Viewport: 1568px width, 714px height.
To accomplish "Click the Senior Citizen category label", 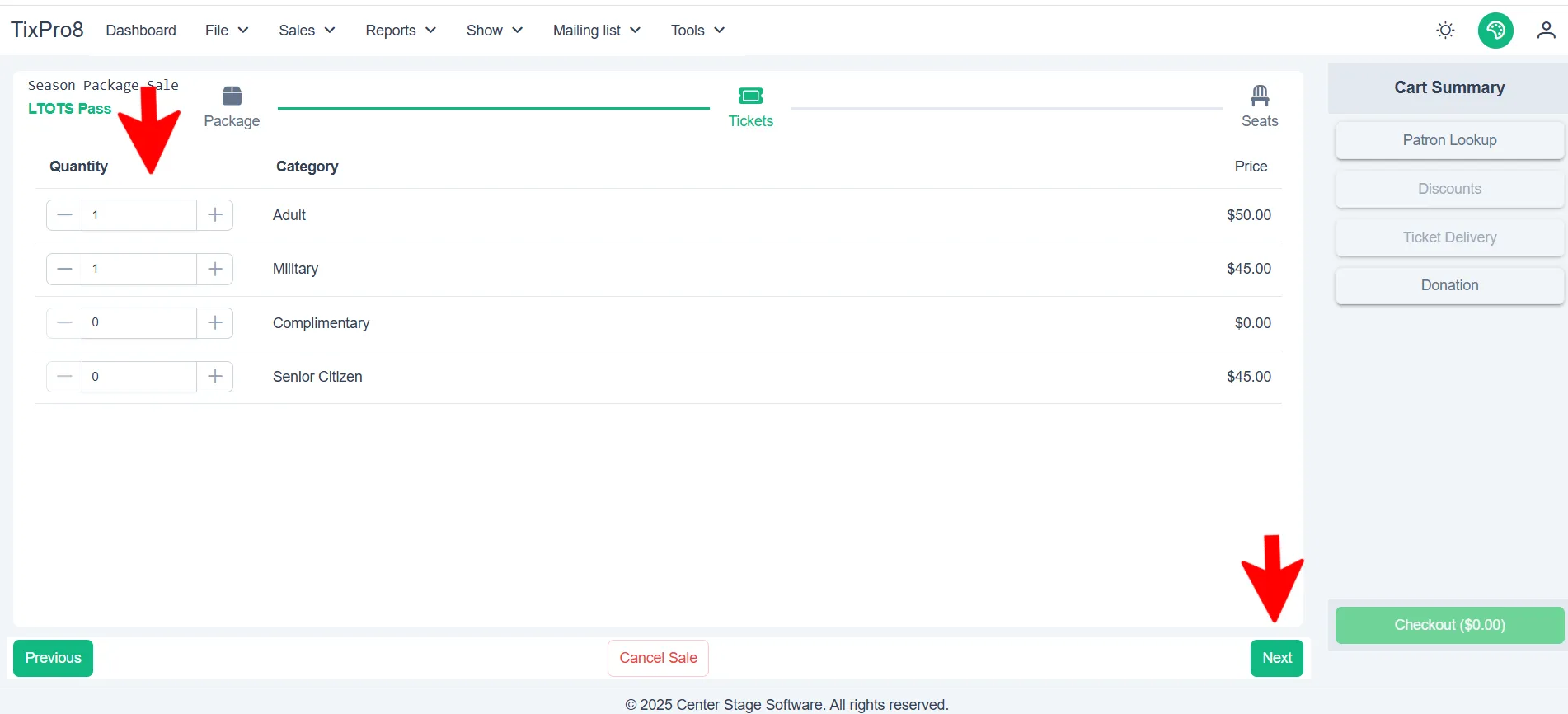I will click(317, 377).
